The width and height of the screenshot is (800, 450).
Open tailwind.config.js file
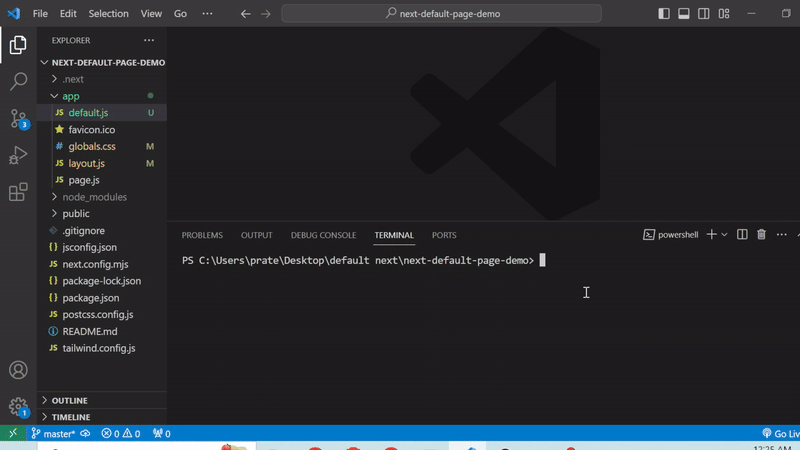pyautogui.click(x=102, y=348)
